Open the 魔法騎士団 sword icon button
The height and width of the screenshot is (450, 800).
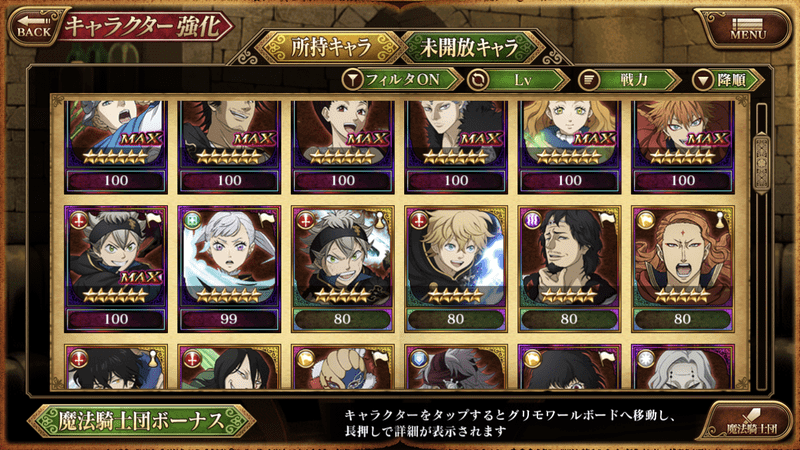[x=751, y=421]
